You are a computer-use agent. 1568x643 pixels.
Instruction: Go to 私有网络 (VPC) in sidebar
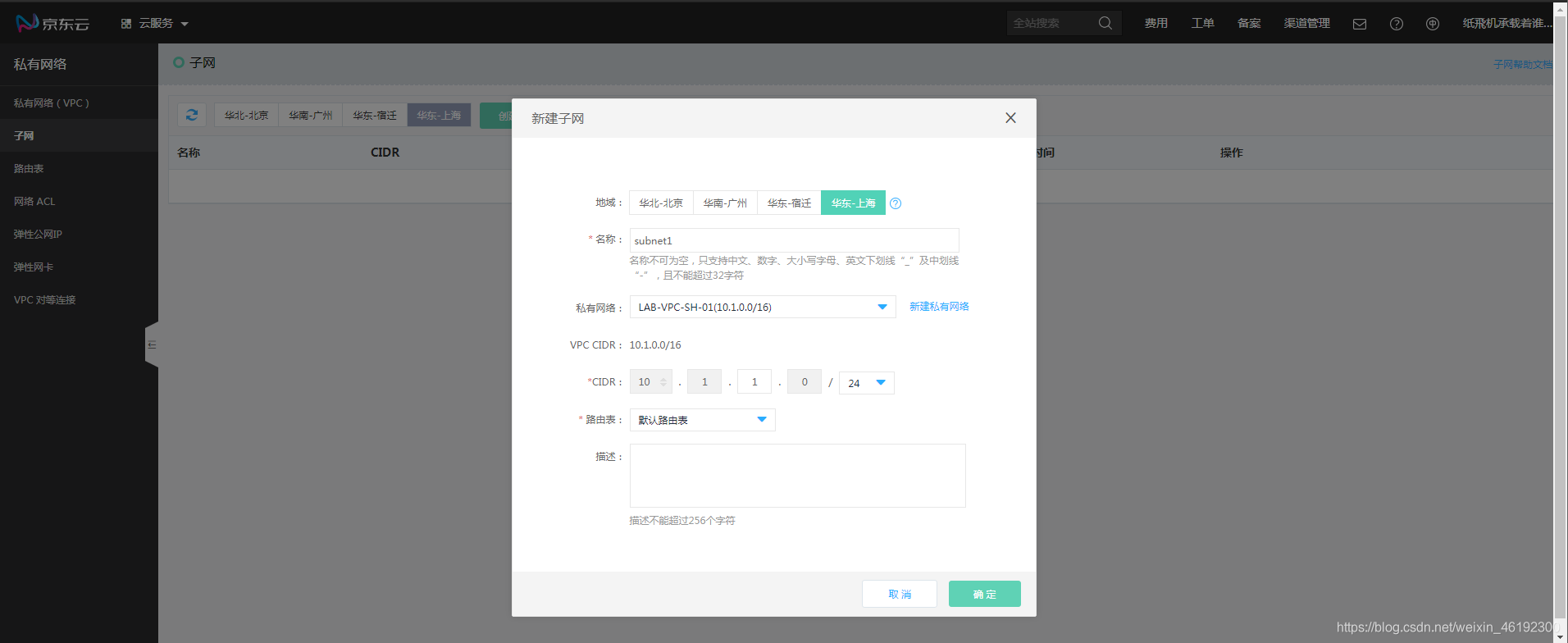pos(79,103)
